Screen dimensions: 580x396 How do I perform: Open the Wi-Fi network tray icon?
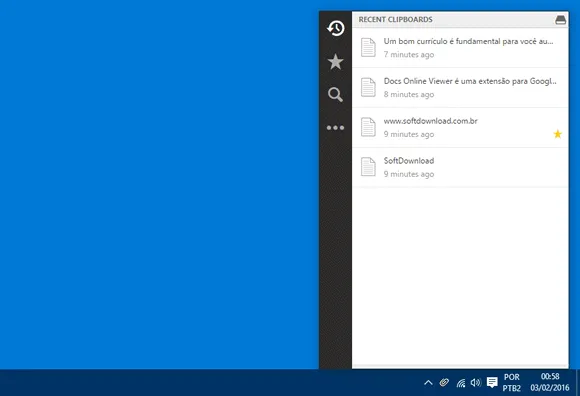461,383
